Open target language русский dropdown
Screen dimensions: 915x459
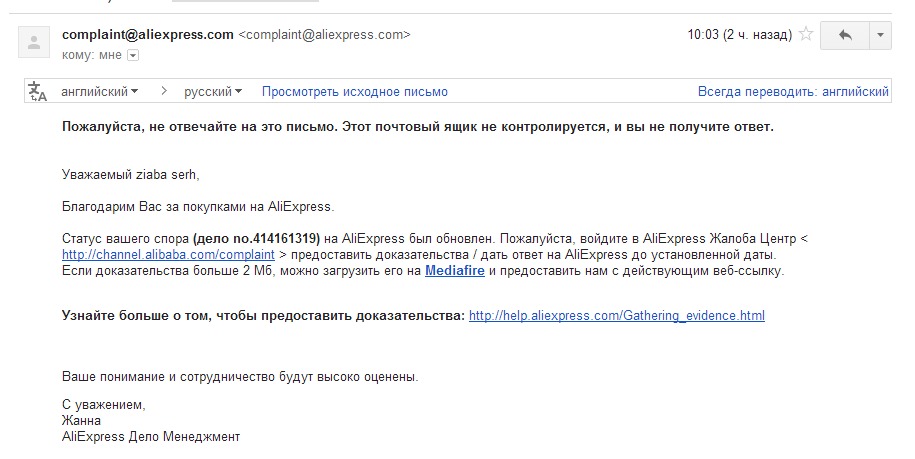click(213, 92)
